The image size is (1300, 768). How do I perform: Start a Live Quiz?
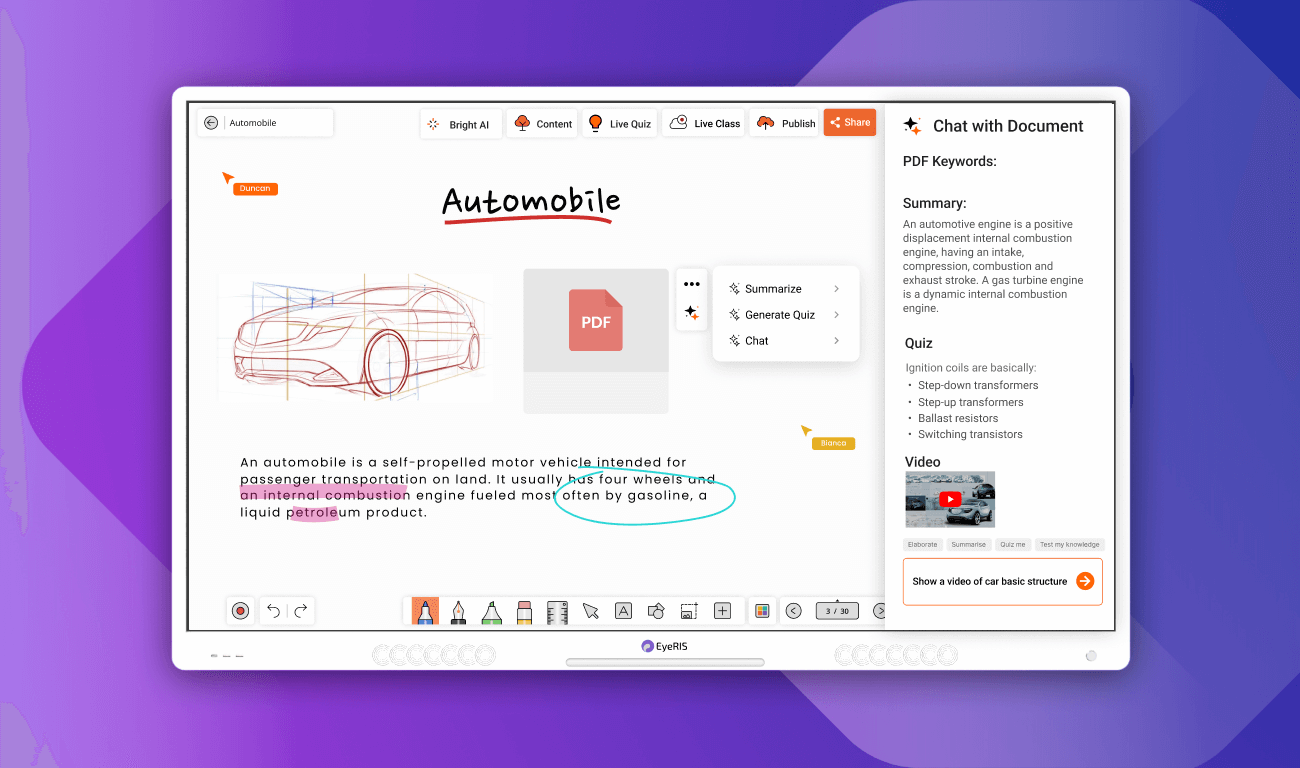tap(619, 124)
